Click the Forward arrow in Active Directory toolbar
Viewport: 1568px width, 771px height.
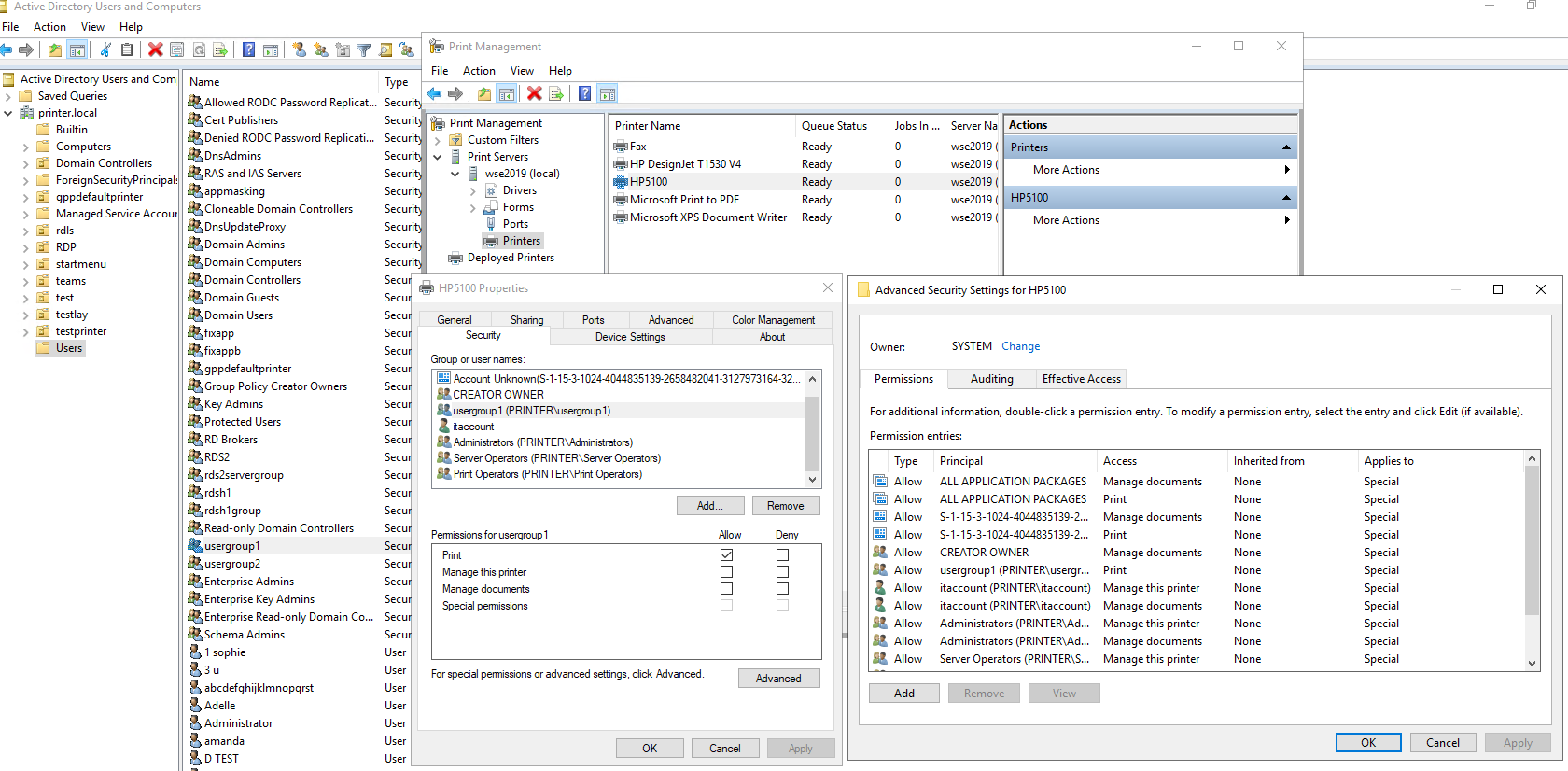(26, 49)
